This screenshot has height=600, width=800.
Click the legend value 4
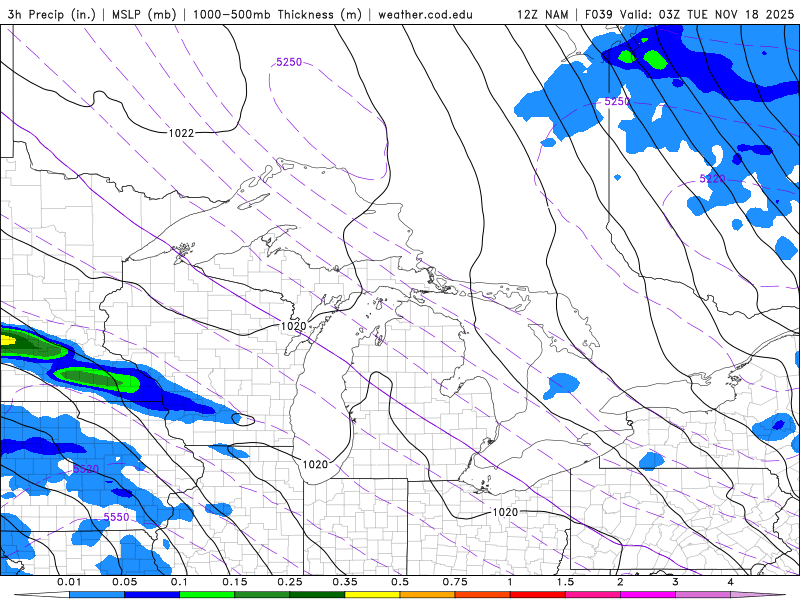coord(731,582)
